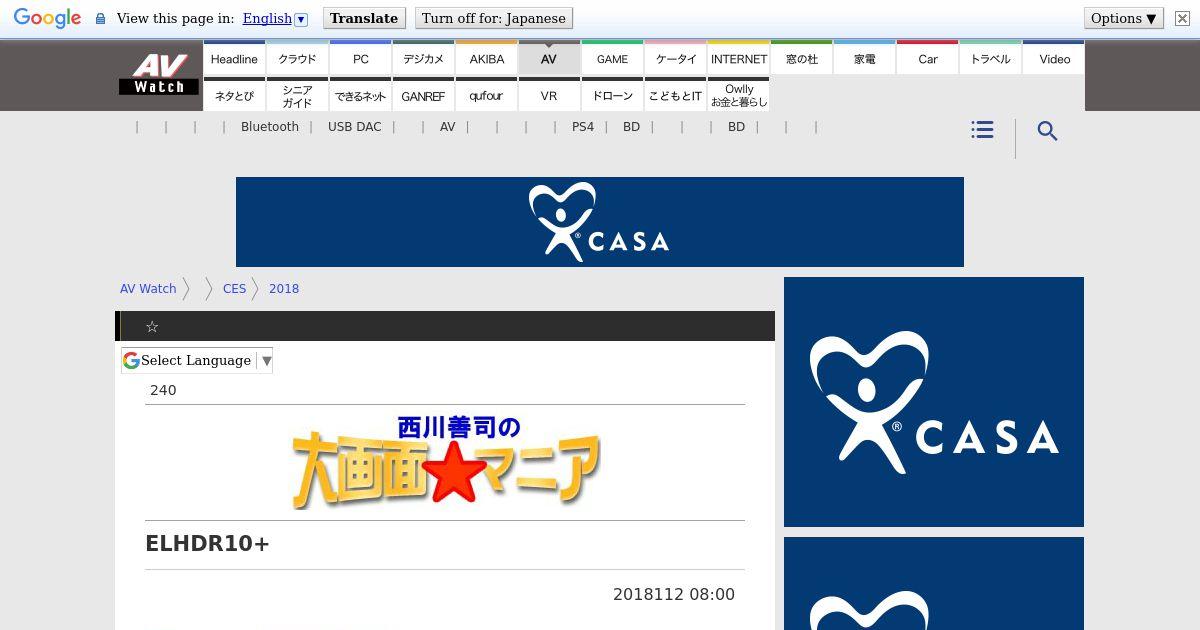This screenshot has height=630, width=1200.
Task: Click the Translate button
Action: point(364,18)
